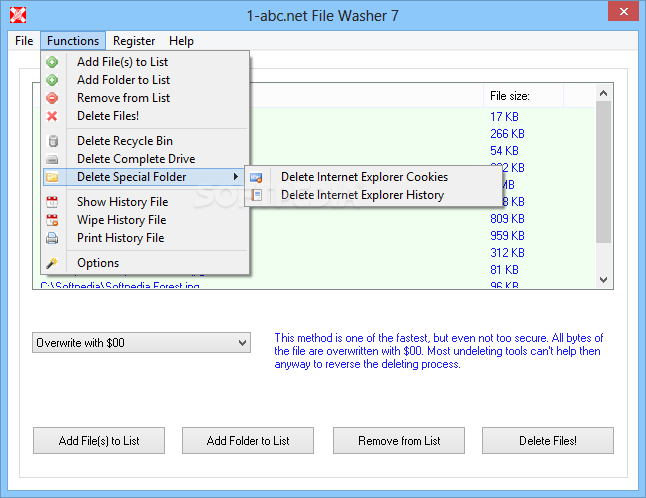Image resolution: width=646 pixels, height=498 pixels.
Task: Click the red minus Remove from List icon
Action: click(x=52, y=98)
